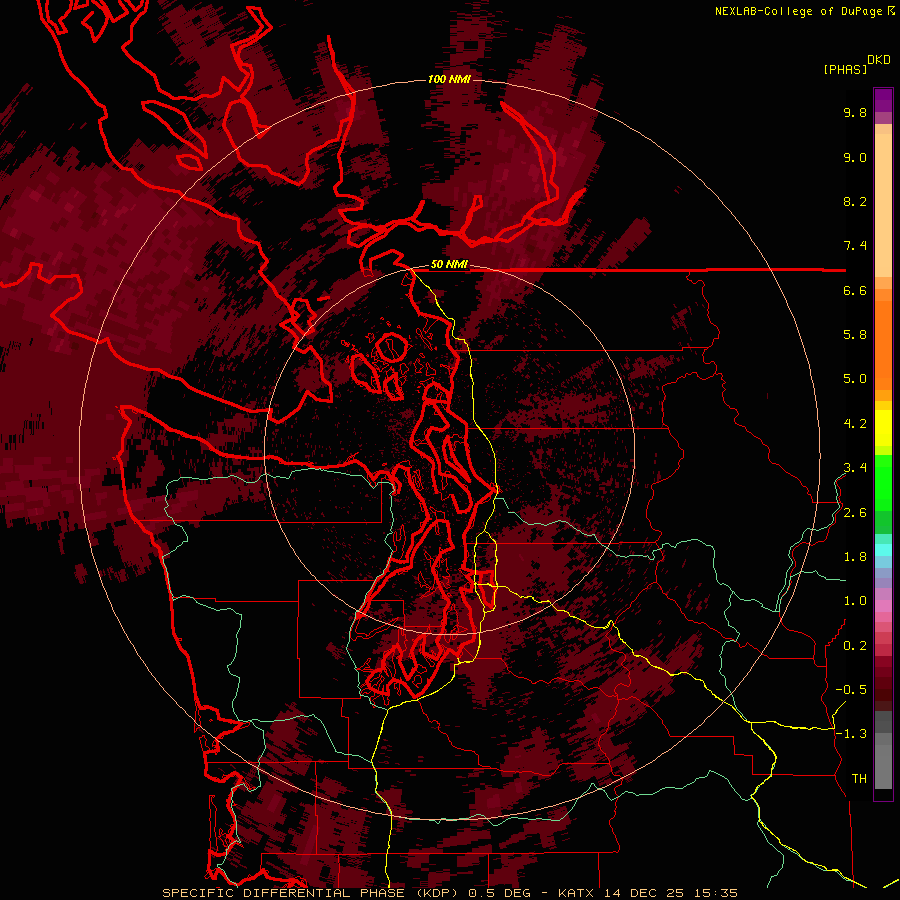900x900 pixels.
Task: Click the 14 DEC 25 date in caption
Action: tap(642, 893)
